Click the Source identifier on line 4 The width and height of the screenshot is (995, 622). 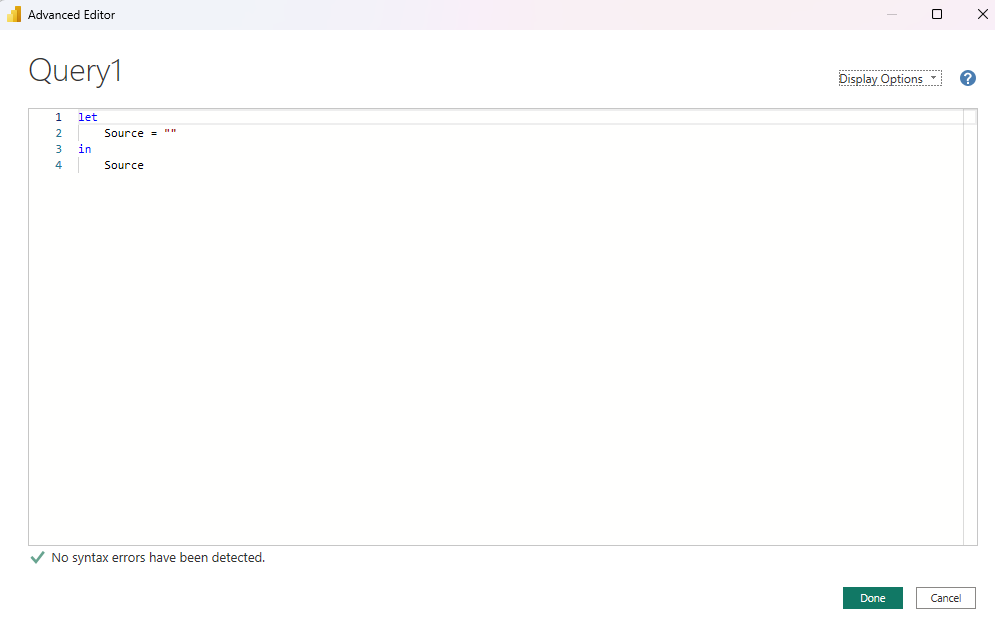point(123,164)
